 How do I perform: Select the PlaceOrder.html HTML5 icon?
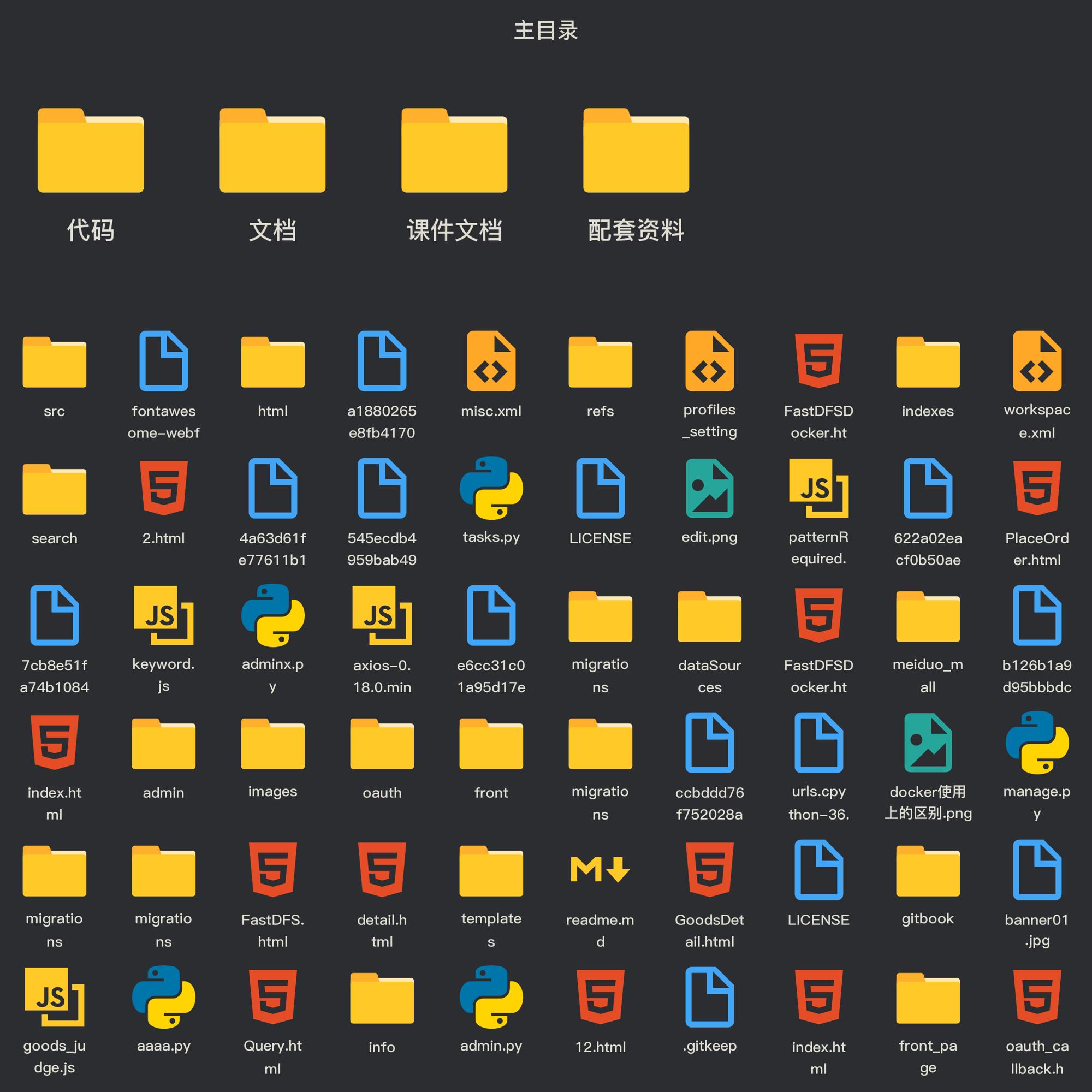[x=1037, y=488]
